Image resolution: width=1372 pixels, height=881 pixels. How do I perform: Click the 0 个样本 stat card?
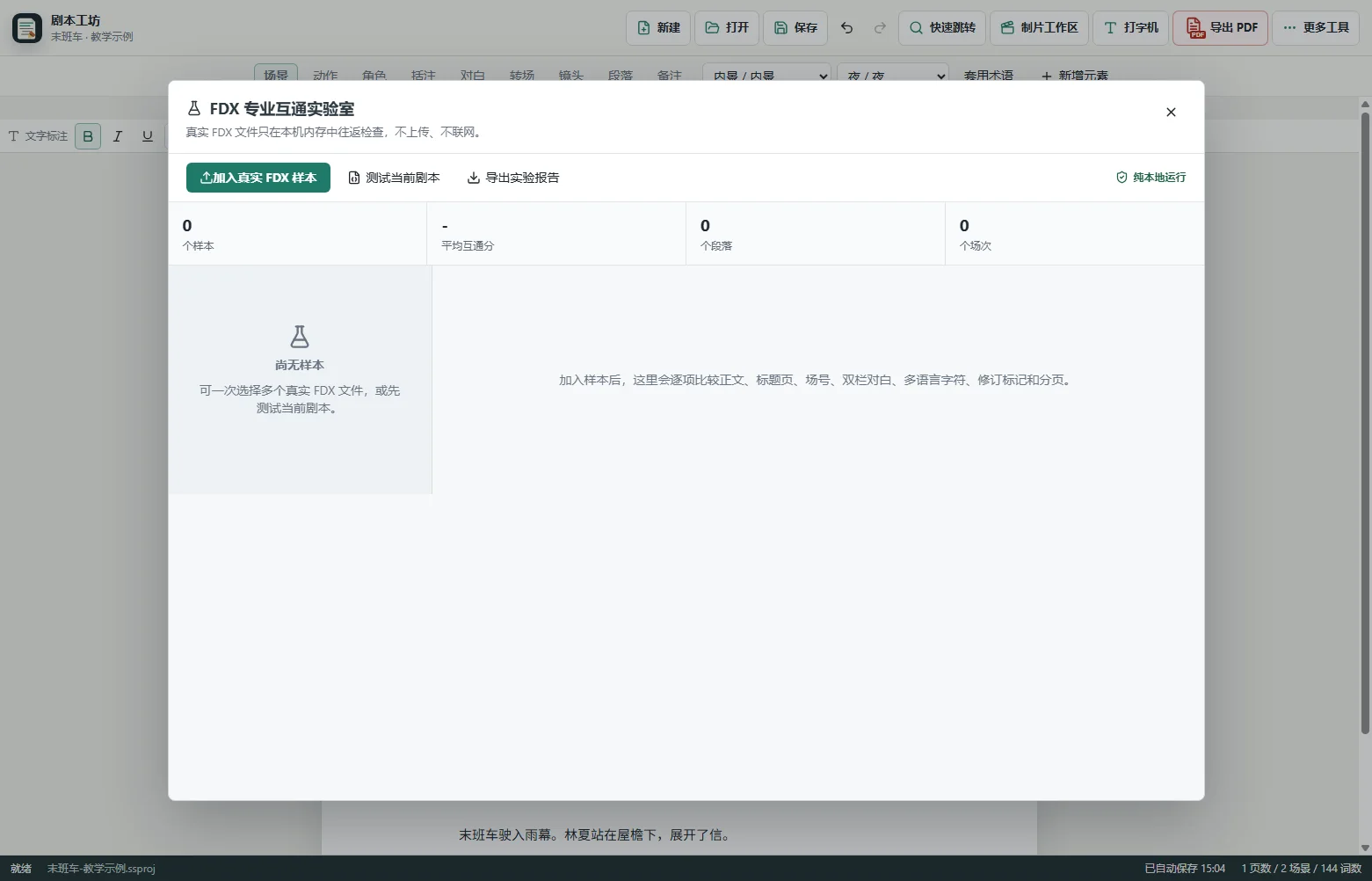(298, 234)
